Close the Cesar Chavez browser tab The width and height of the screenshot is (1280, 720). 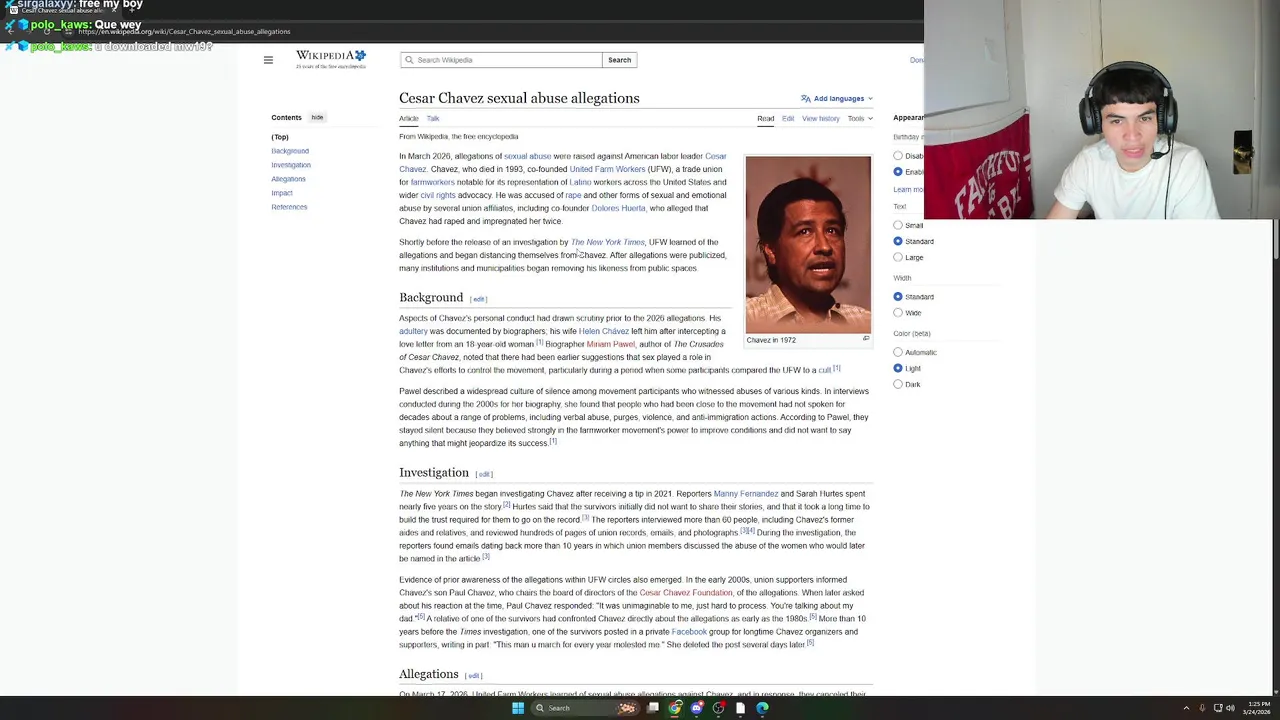(x=114, y=10)
